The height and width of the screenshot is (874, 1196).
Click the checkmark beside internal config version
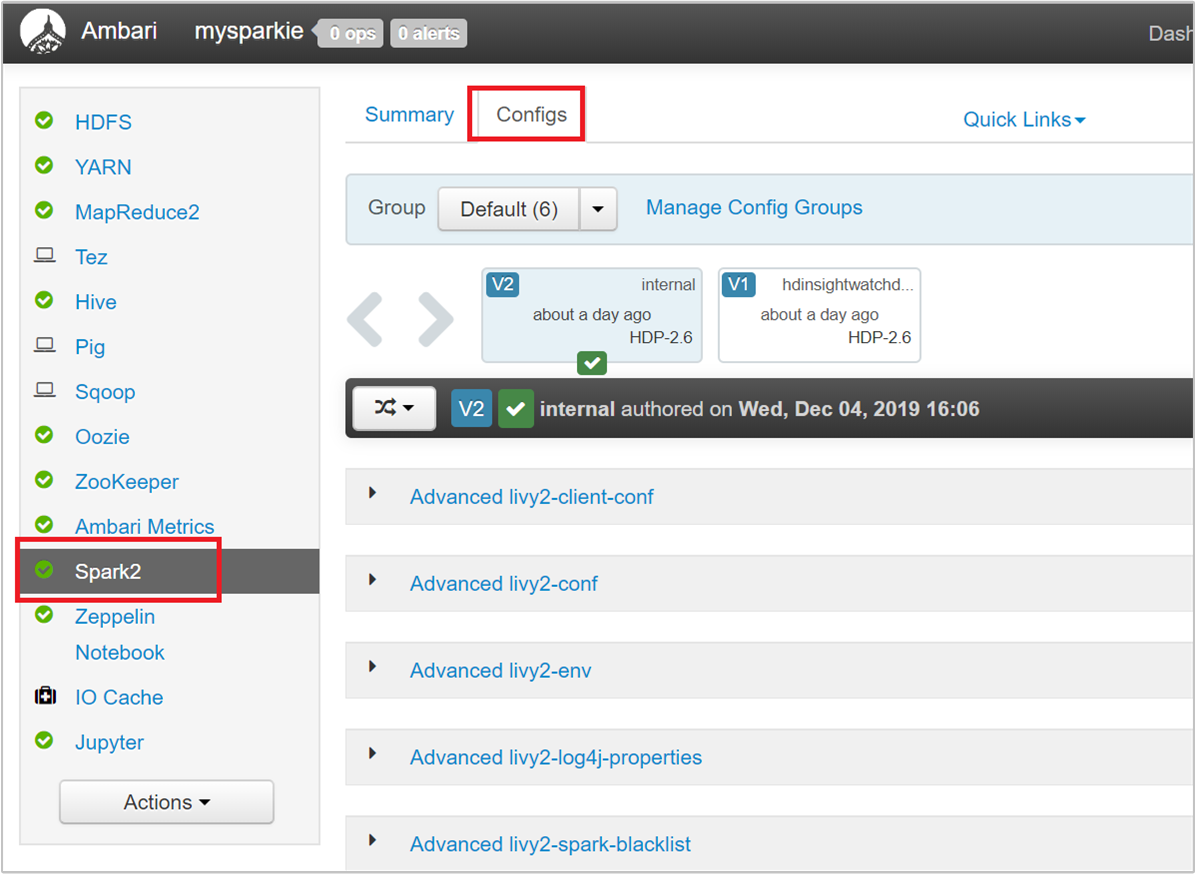tap(516, 408)
